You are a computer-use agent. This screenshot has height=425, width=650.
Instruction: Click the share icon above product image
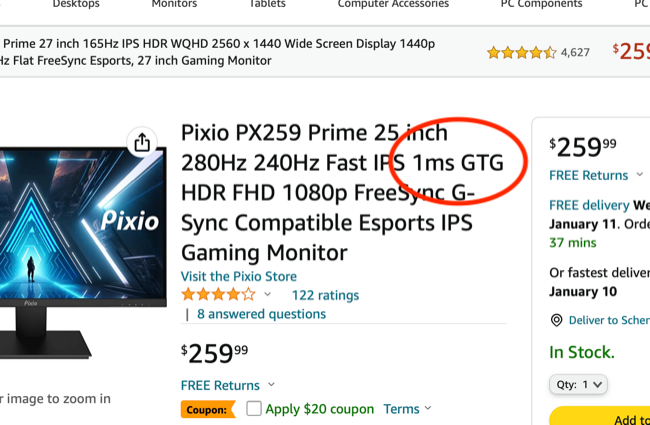pos(142,143)
